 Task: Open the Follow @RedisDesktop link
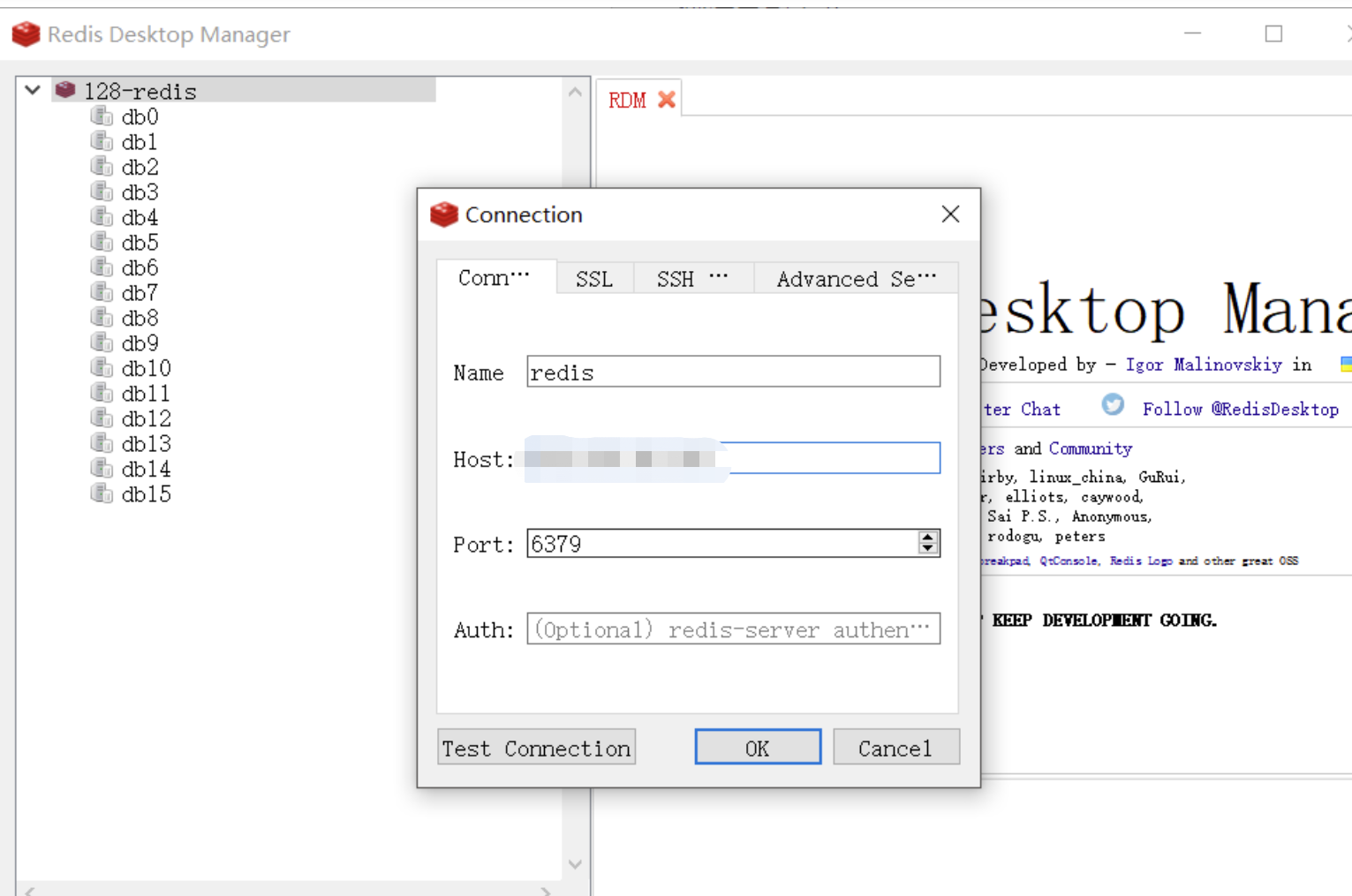1241,409
